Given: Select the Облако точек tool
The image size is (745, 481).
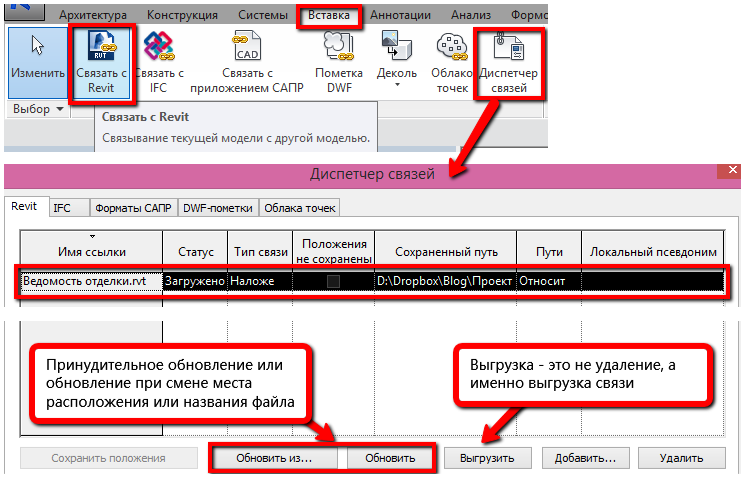Looking at the screenshot, I should coord(452,62).
